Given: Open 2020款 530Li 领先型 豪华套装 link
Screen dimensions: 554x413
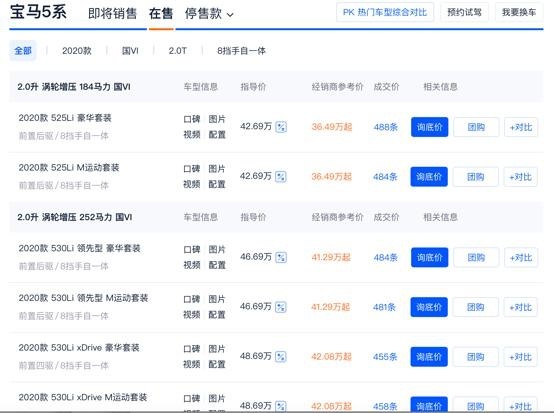Looking at the screenshot, I should 79,248.
